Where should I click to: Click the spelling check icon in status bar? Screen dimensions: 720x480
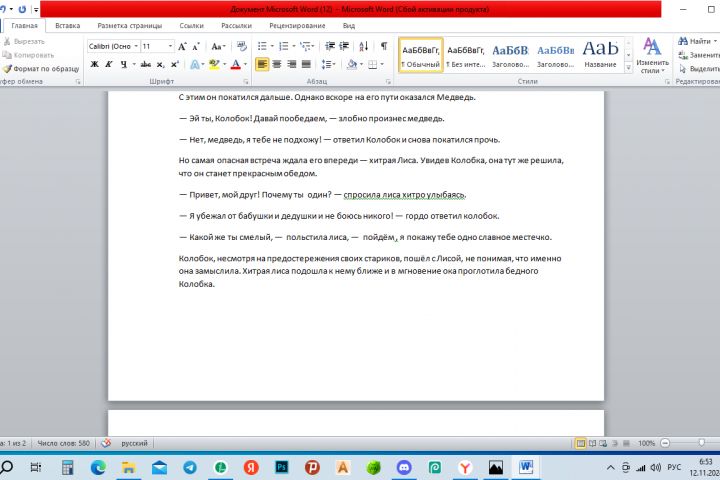click(106, 443)
